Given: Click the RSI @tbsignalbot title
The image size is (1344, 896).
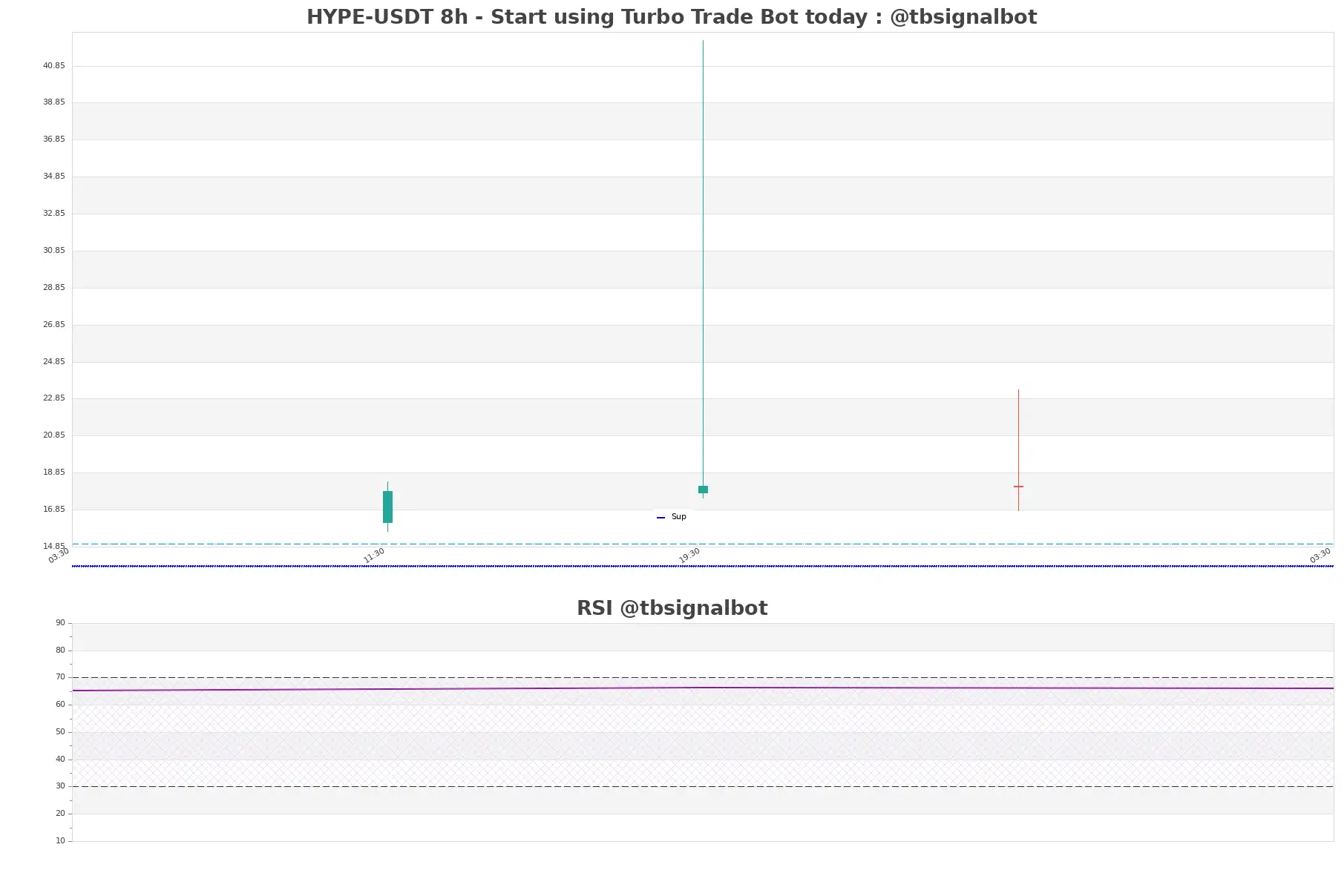Looking at the screenshot, I should (x=672, y=608).
